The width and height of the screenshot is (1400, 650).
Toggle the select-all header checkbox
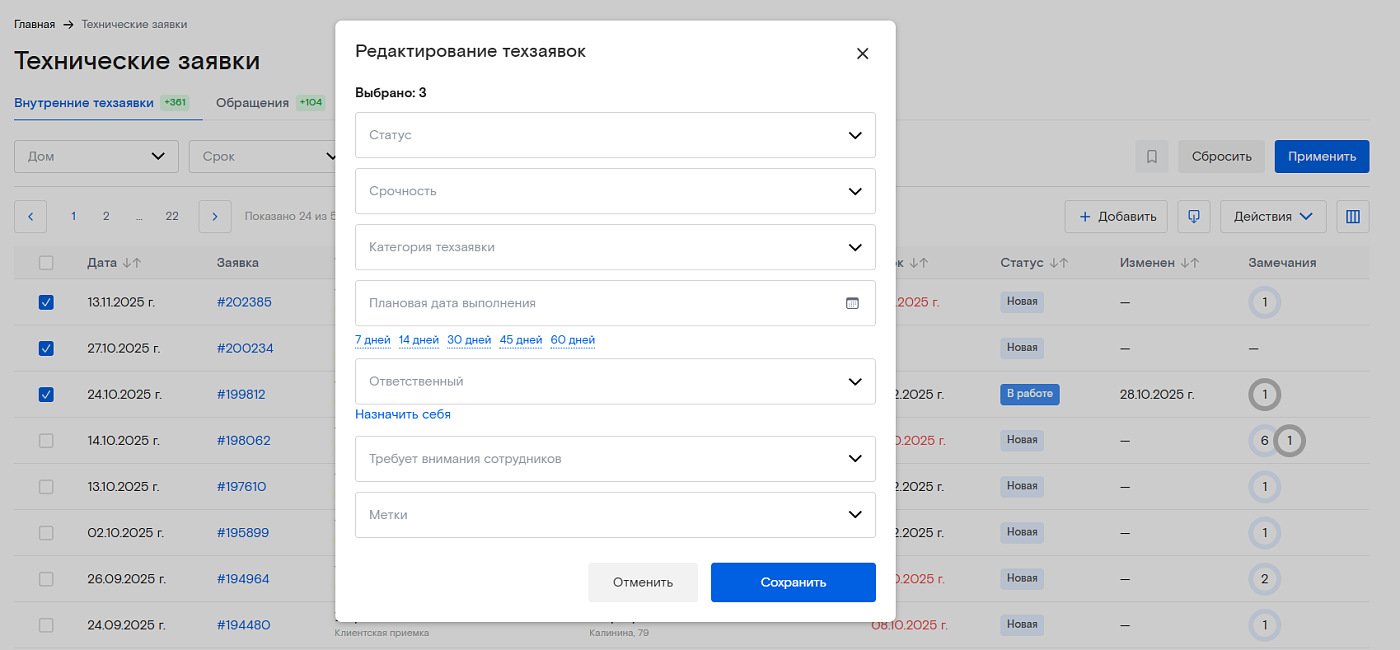46,263
